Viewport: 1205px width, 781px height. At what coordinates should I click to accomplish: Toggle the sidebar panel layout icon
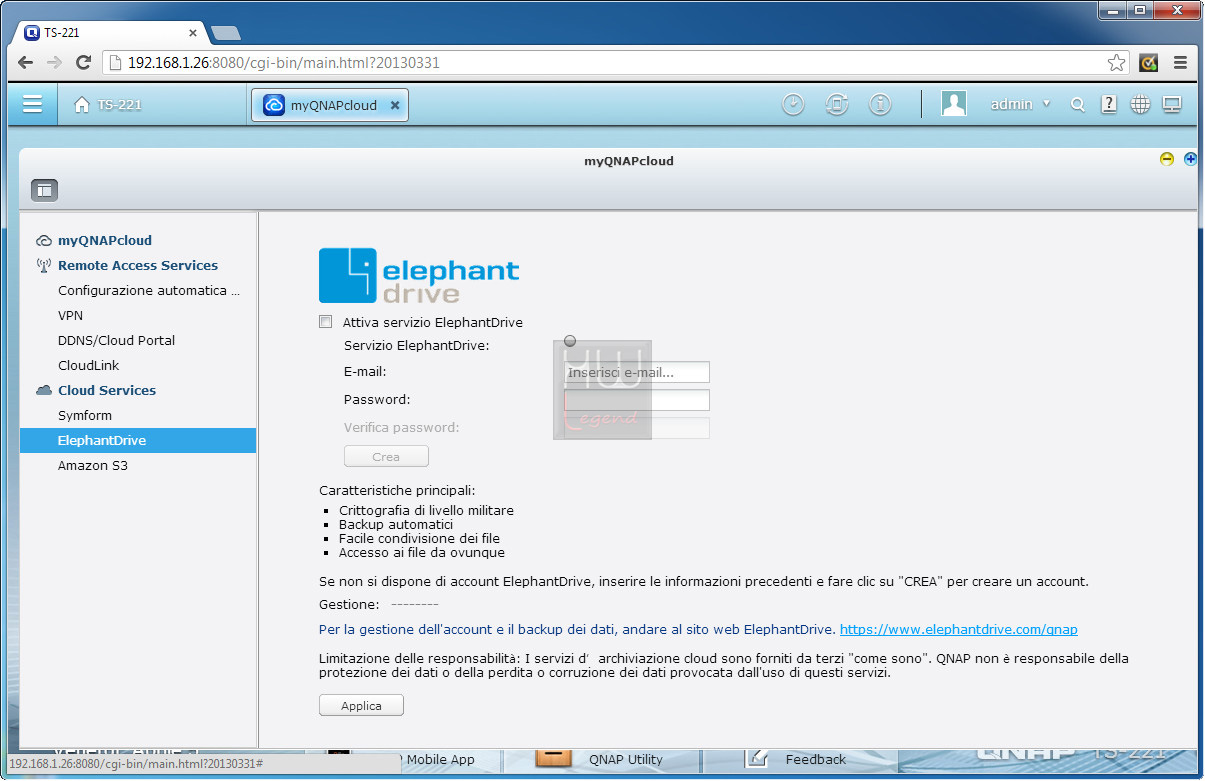point(45,190)
